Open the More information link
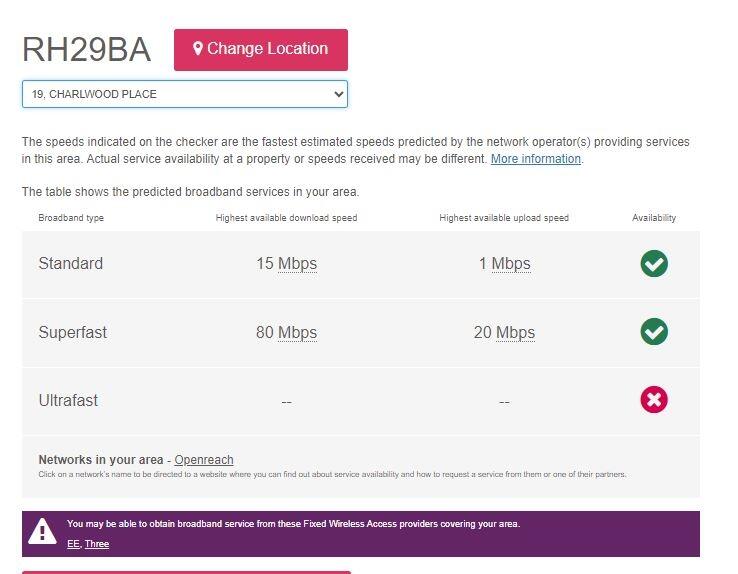The width and height of the screenshot is (738, 574). (x=535, y=159)
